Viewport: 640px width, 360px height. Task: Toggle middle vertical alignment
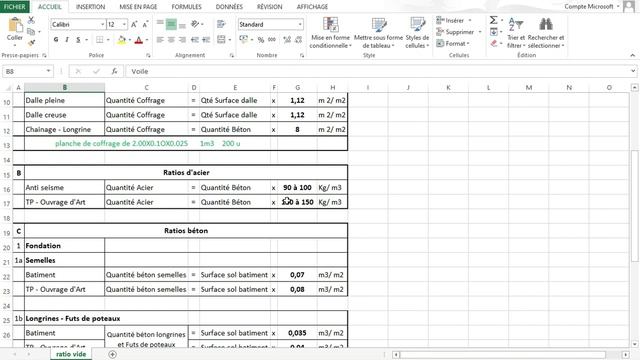click(171, 24)
